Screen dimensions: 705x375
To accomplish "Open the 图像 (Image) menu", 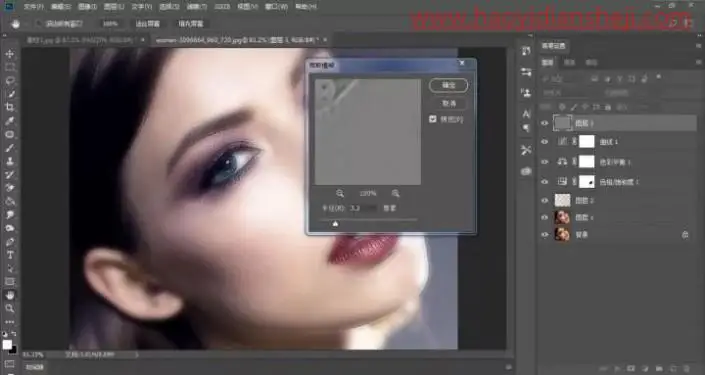I will (87, 7).
